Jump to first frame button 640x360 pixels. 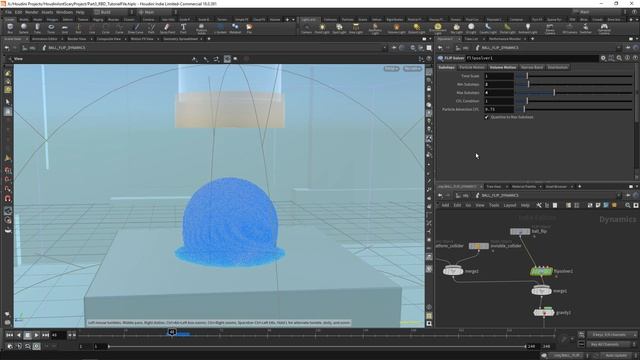click(9, 335)
